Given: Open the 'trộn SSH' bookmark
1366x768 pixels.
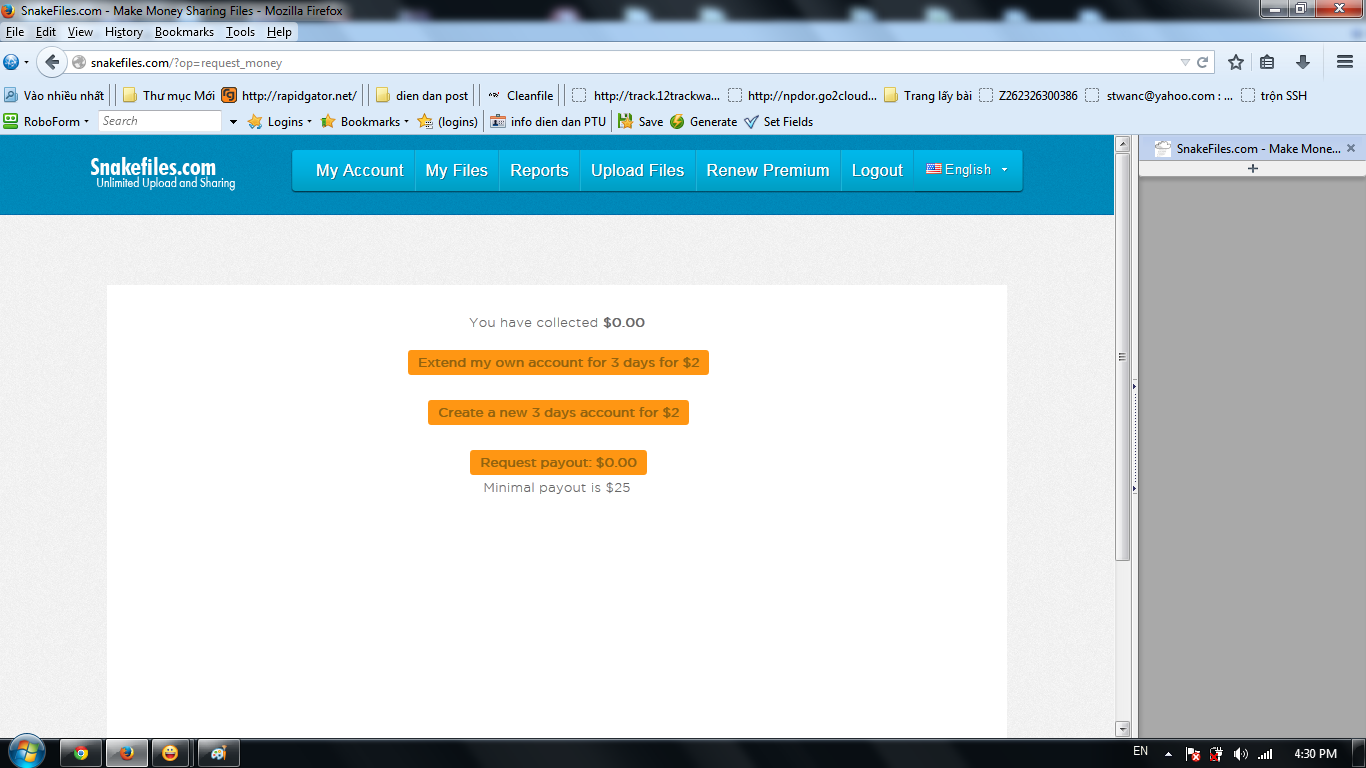Looking at the screenshot, I should 1274,96.
